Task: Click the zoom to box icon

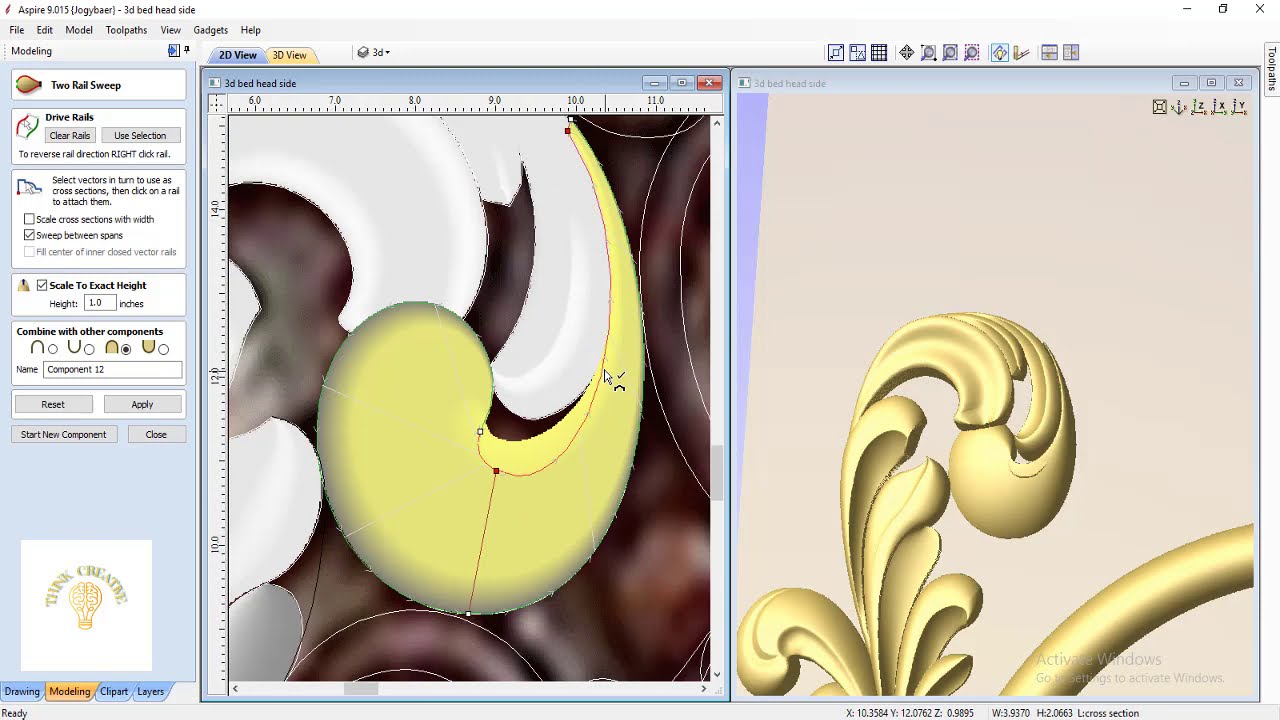Action: (928, 53)
